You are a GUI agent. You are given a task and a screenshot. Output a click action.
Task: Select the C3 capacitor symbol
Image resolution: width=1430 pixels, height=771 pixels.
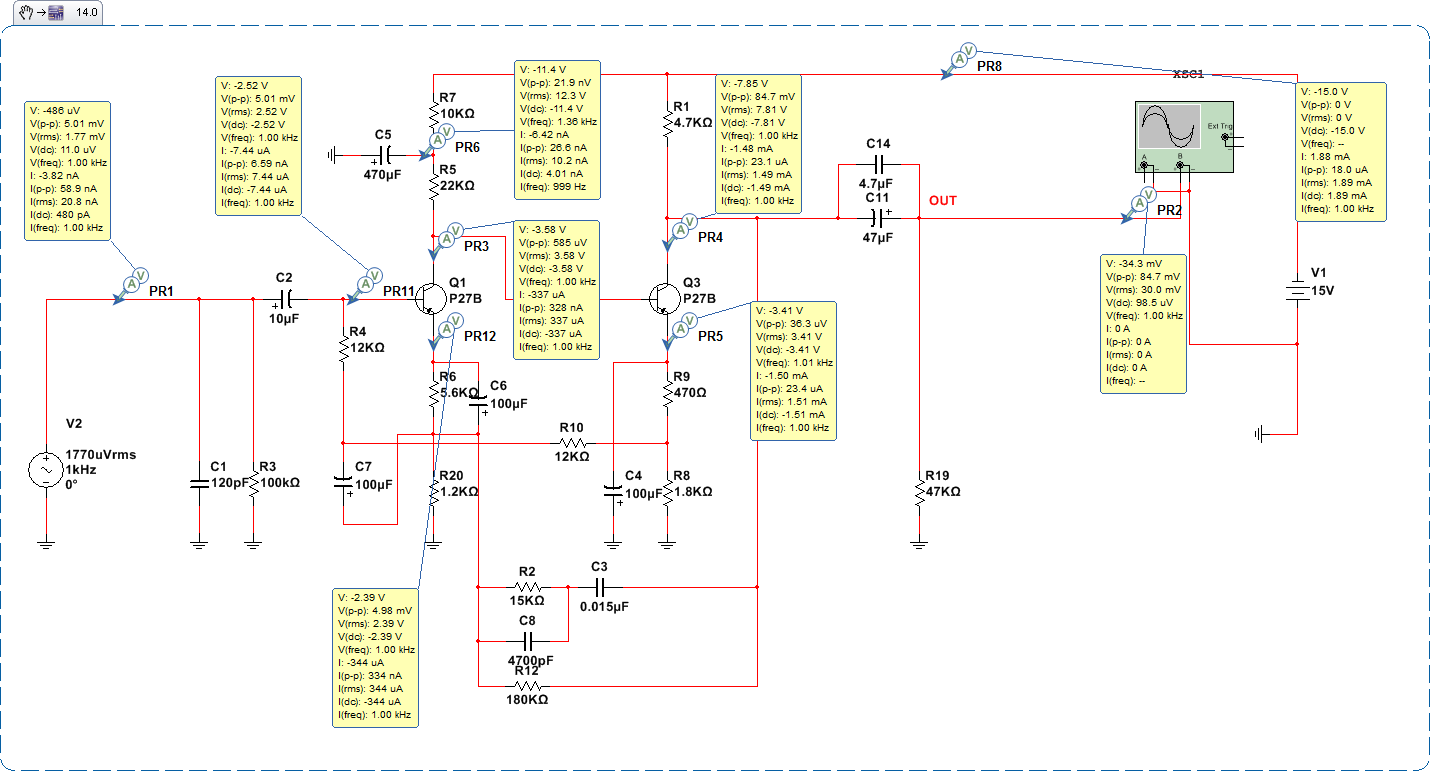(x=599, y=586)
